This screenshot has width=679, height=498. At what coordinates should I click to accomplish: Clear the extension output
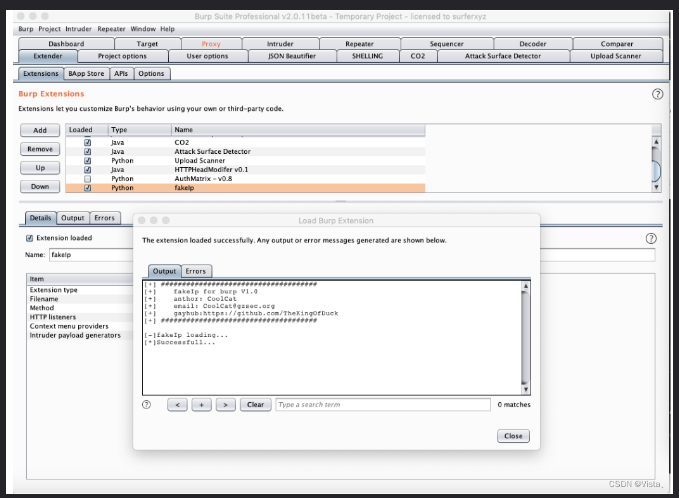tap(255, 404)
